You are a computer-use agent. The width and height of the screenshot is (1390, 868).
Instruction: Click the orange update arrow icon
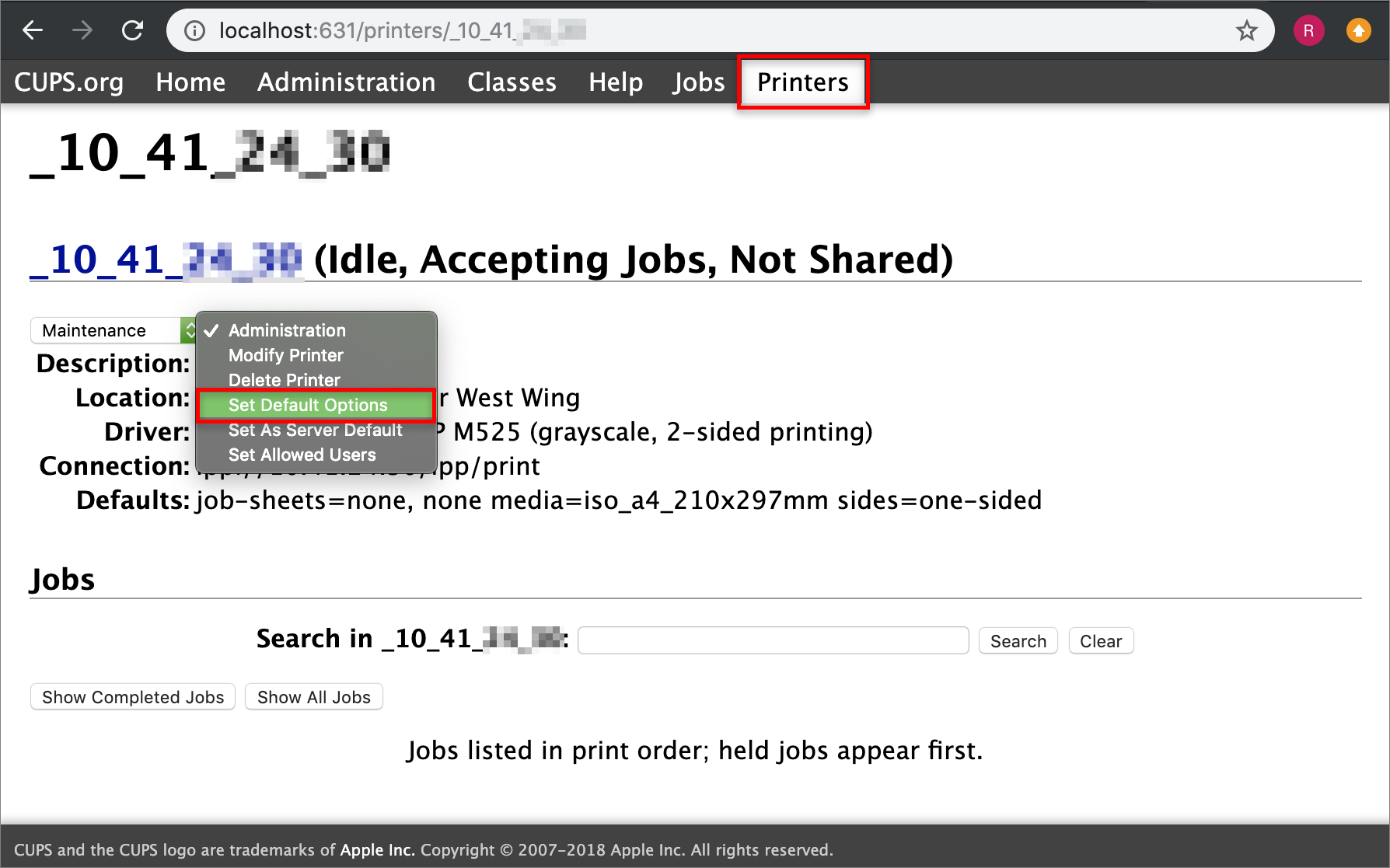pyautogui.click(x=1359, y=31)
